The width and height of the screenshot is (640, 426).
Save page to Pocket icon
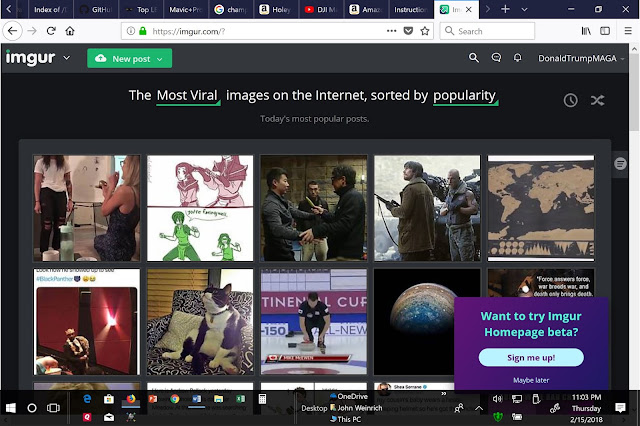[408, 31]
